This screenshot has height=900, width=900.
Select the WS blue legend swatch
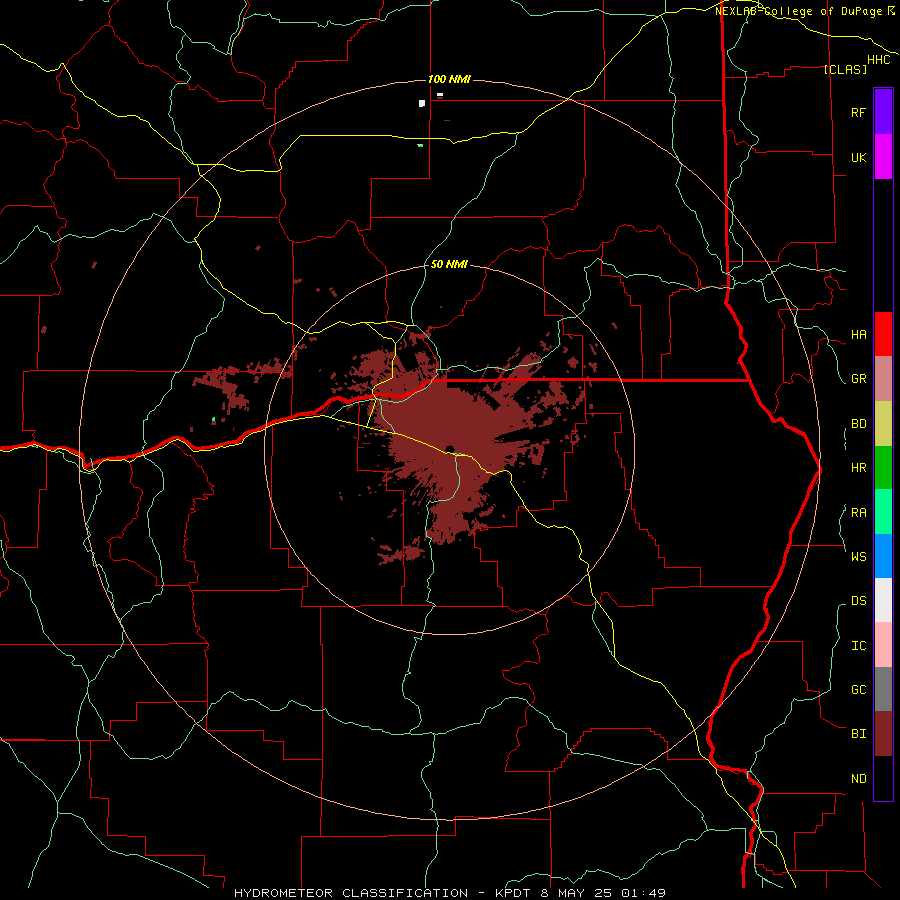tap(883, 556)
